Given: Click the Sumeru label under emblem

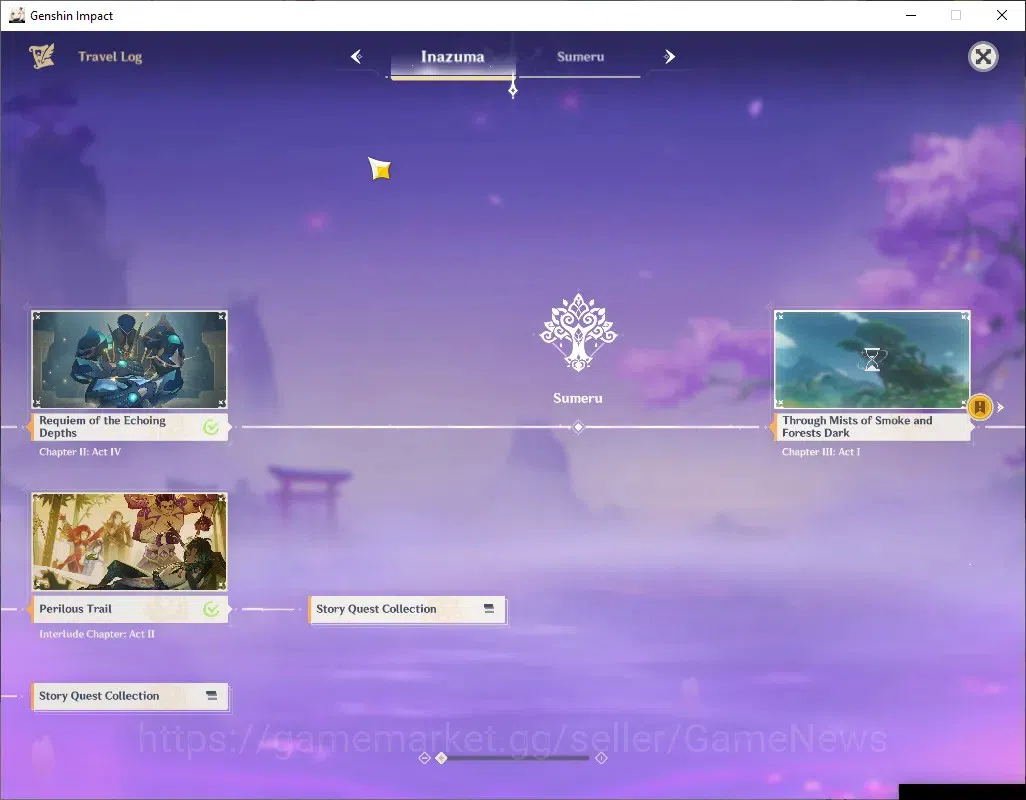Looking at the screenshot, I should pos(578,398).
